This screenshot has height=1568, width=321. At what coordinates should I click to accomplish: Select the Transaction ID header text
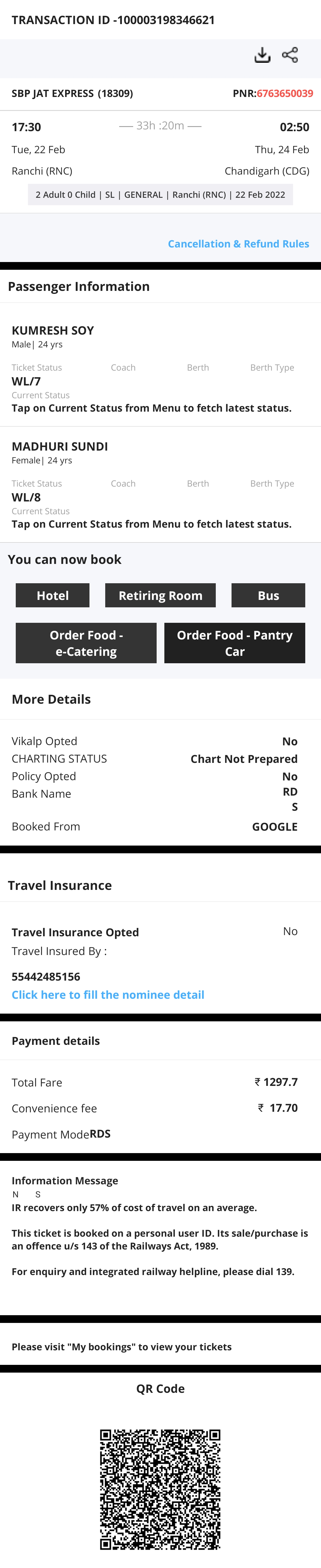pos(113,20)
